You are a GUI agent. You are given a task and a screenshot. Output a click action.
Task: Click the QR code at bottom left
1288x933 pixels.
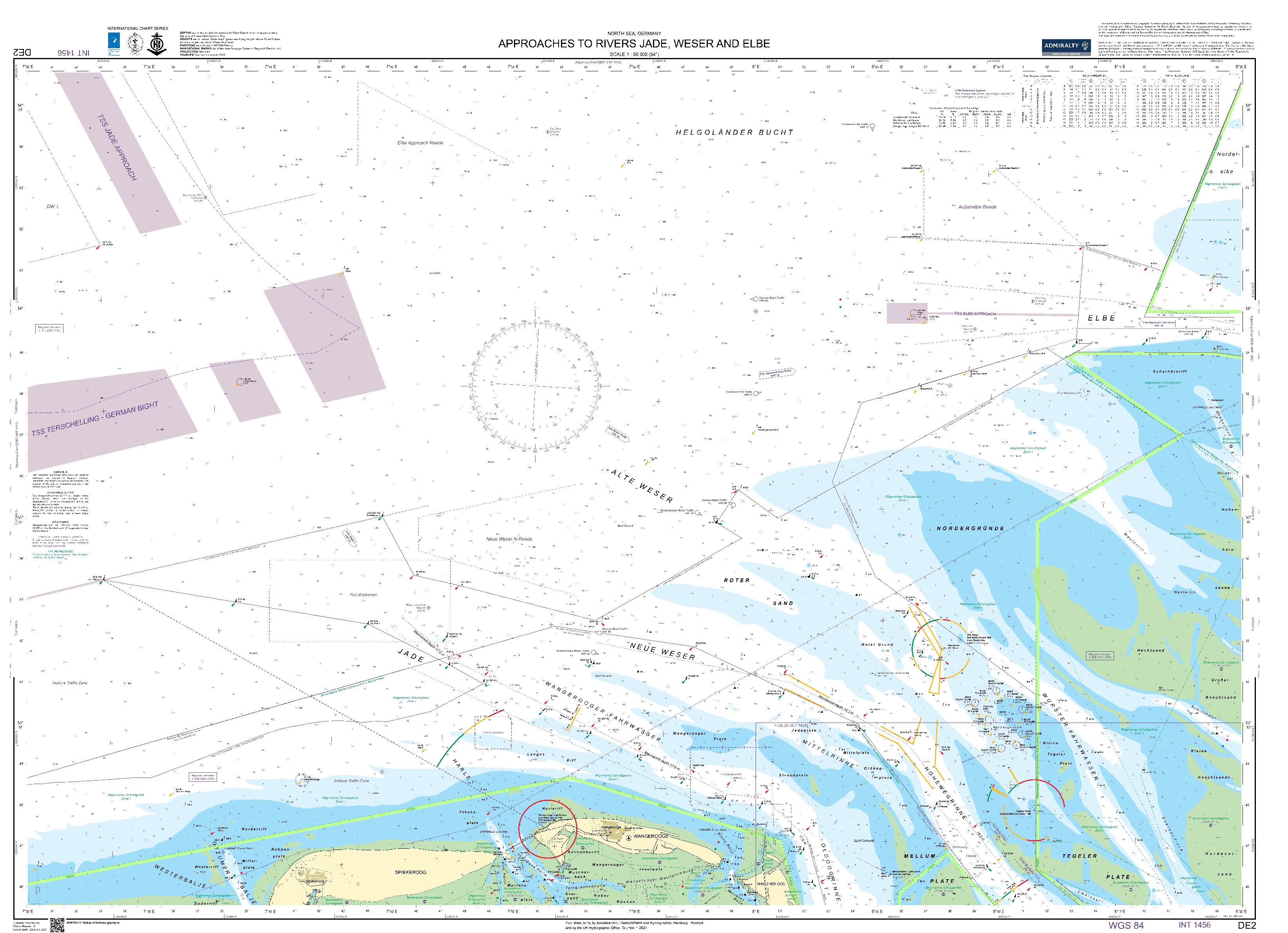(x=57, y=924)
